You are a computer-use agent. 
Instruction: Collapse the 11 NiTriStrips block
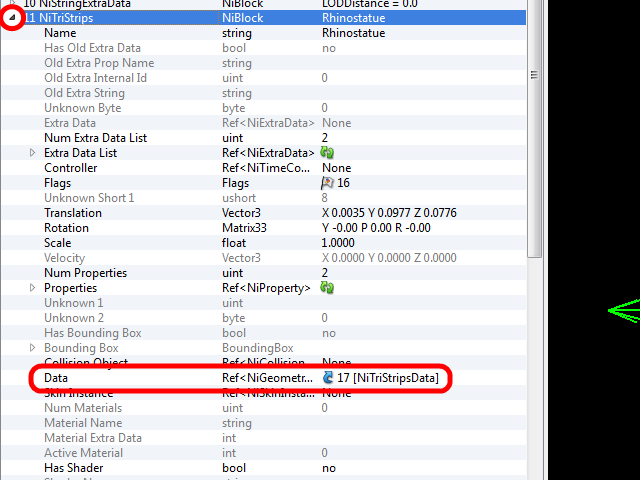point(12,18)
